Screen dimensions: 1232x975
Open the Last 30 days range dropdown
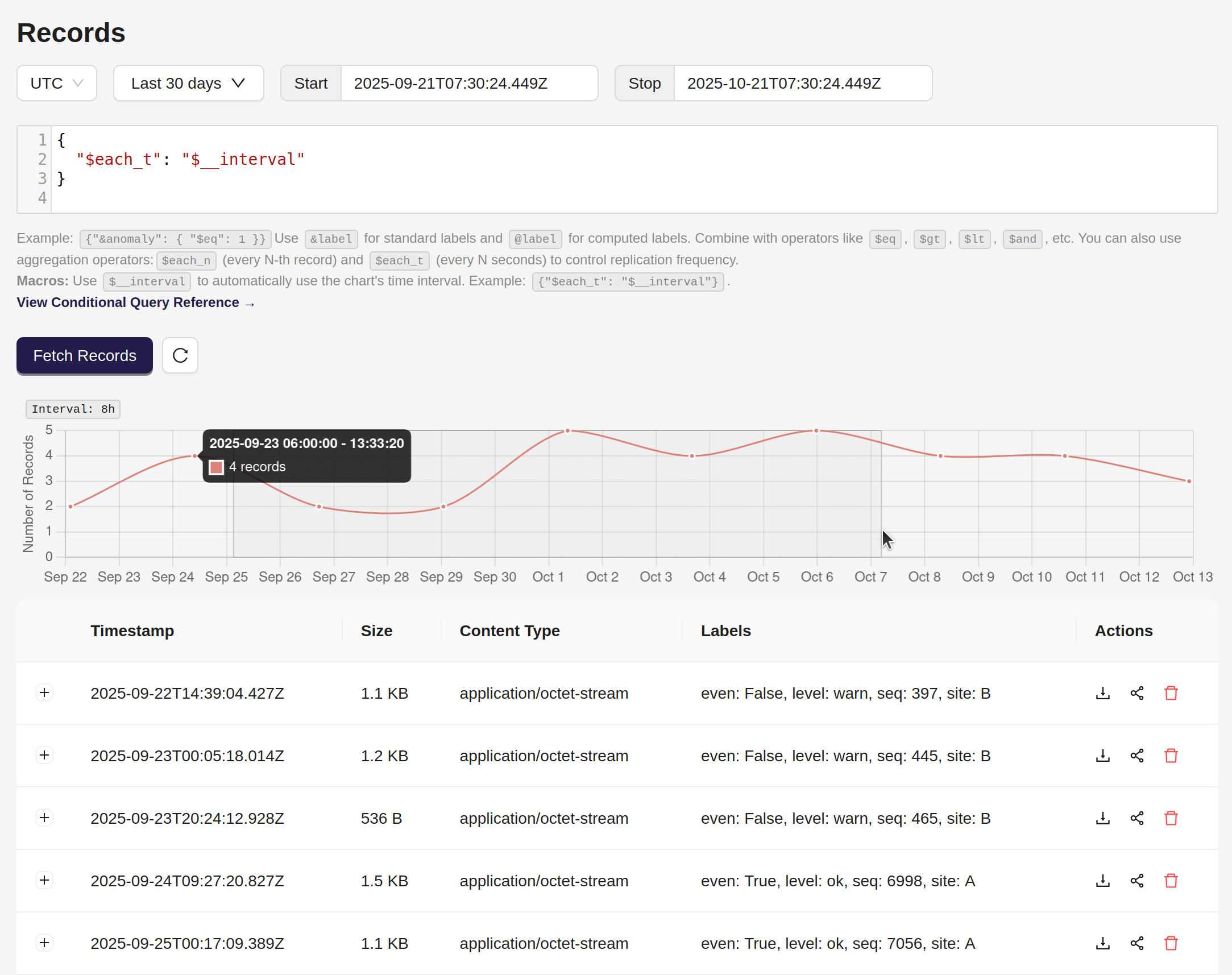pyautogui.click(x=188, y=84)
